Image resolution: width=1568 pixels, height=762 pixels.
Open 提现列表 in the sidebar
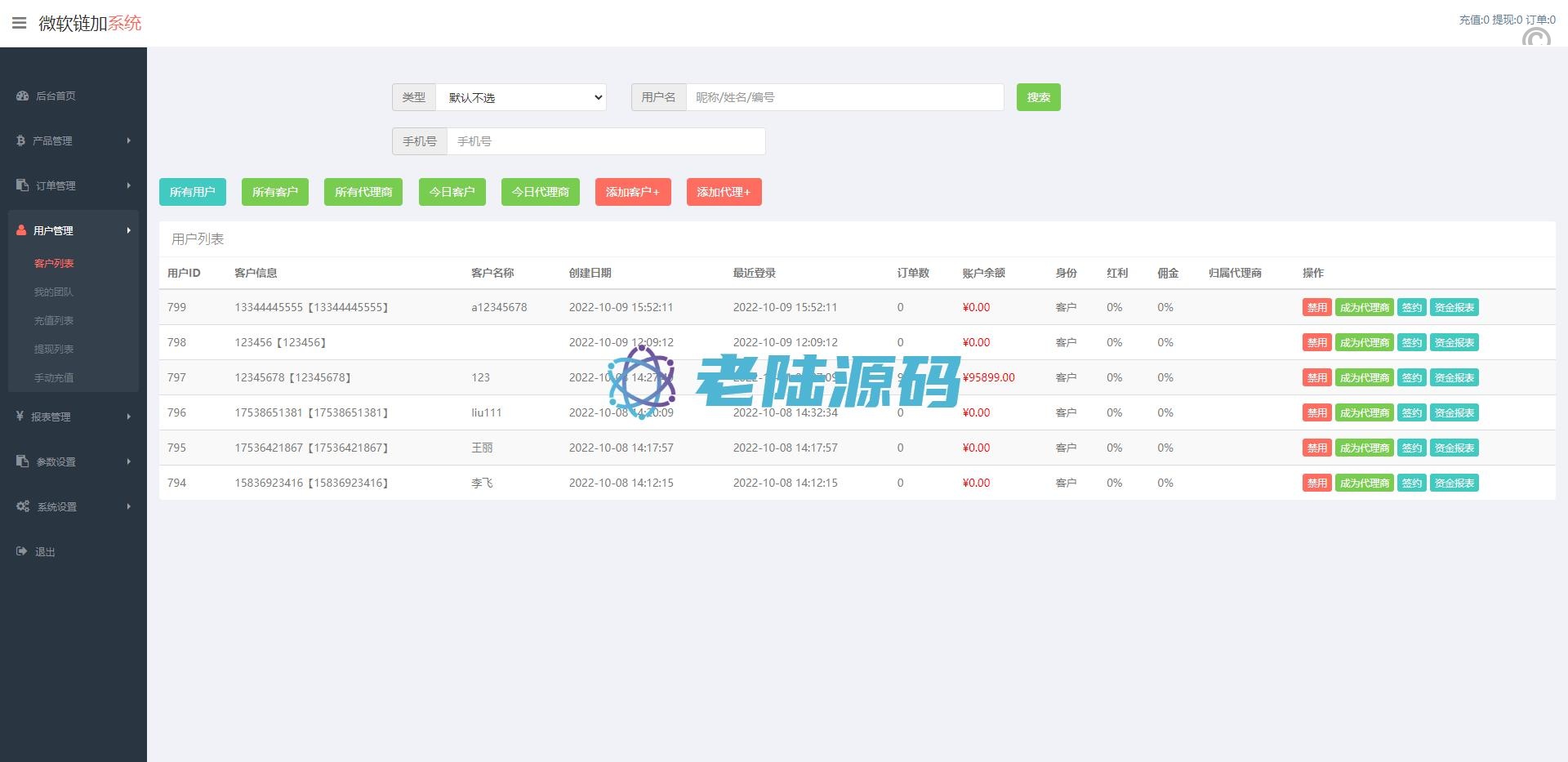pos(54,349)
